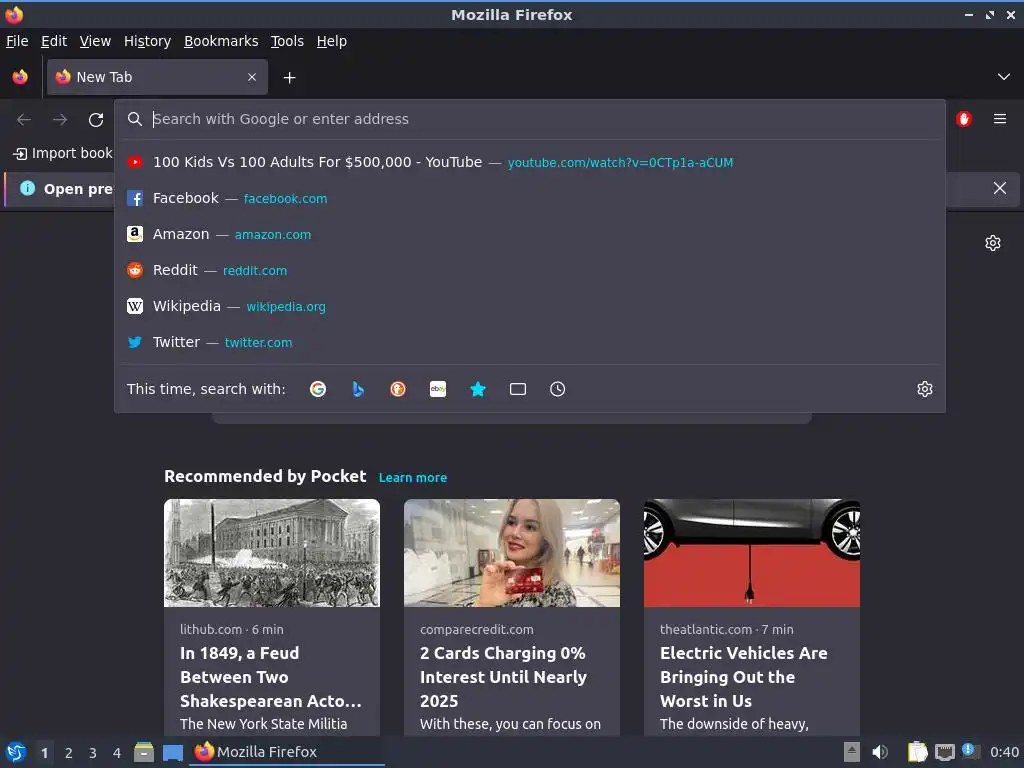The image size is (1024, 768).
Task: Open the list all tabs chevron
Action: (1004, 77)
